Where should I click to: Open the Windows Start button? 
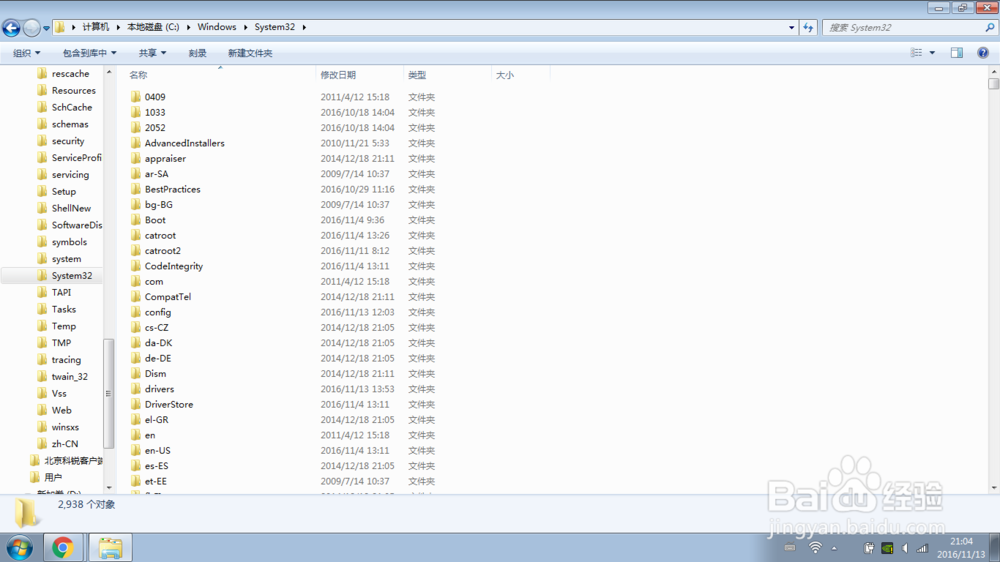point(20,548)
